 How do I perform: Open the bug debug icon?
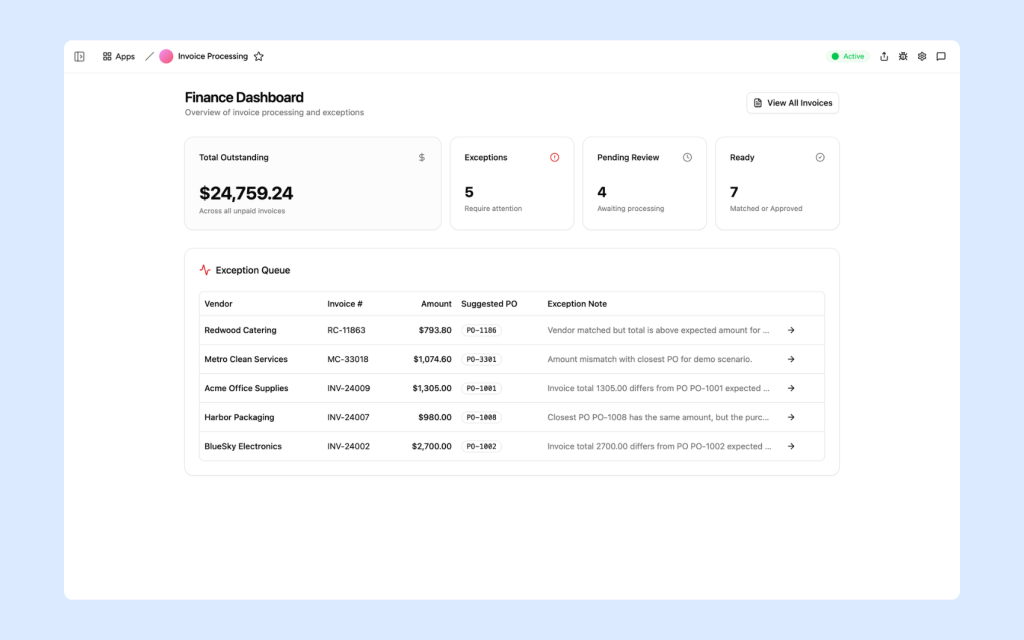(x=903, y=56)
